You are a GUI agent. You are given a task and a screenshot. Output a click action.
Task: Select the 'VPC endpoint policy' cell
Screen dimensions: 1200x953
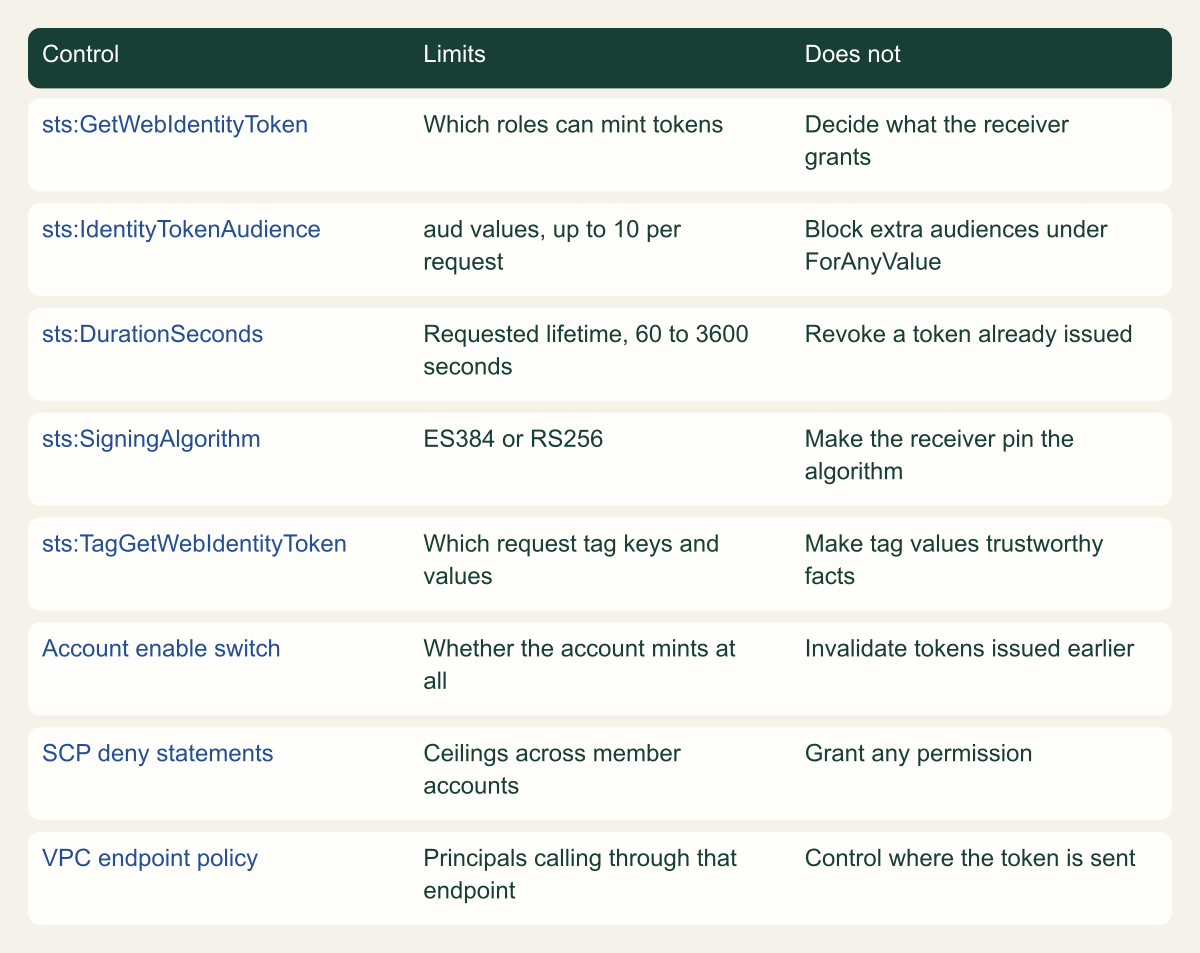coord(150,858)
